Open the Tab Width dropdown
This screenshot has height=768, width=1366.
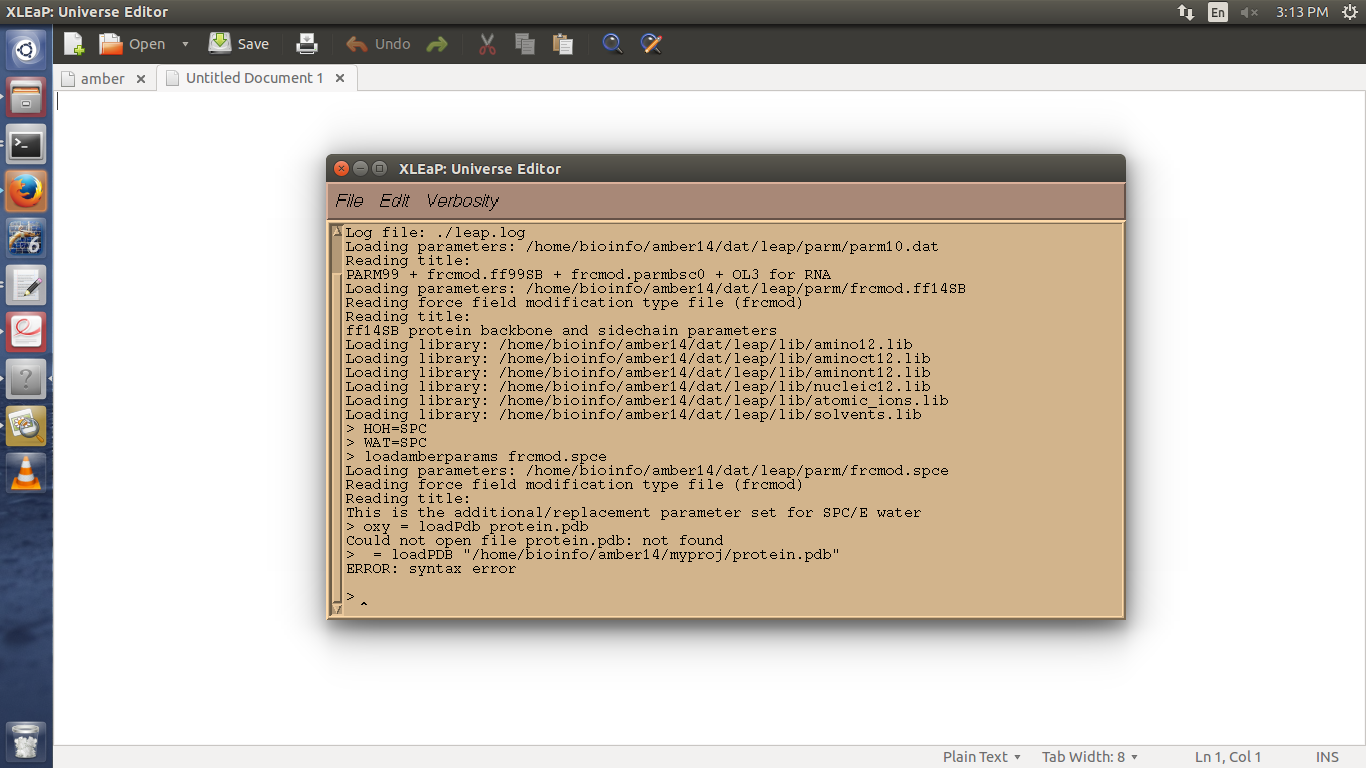pos(1090,757)
